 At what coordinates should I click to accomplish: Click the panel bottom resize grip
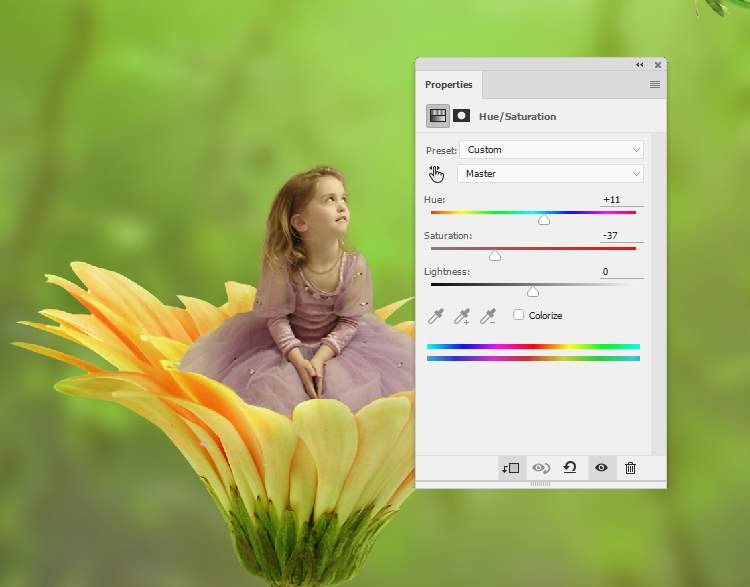point(540,484)
